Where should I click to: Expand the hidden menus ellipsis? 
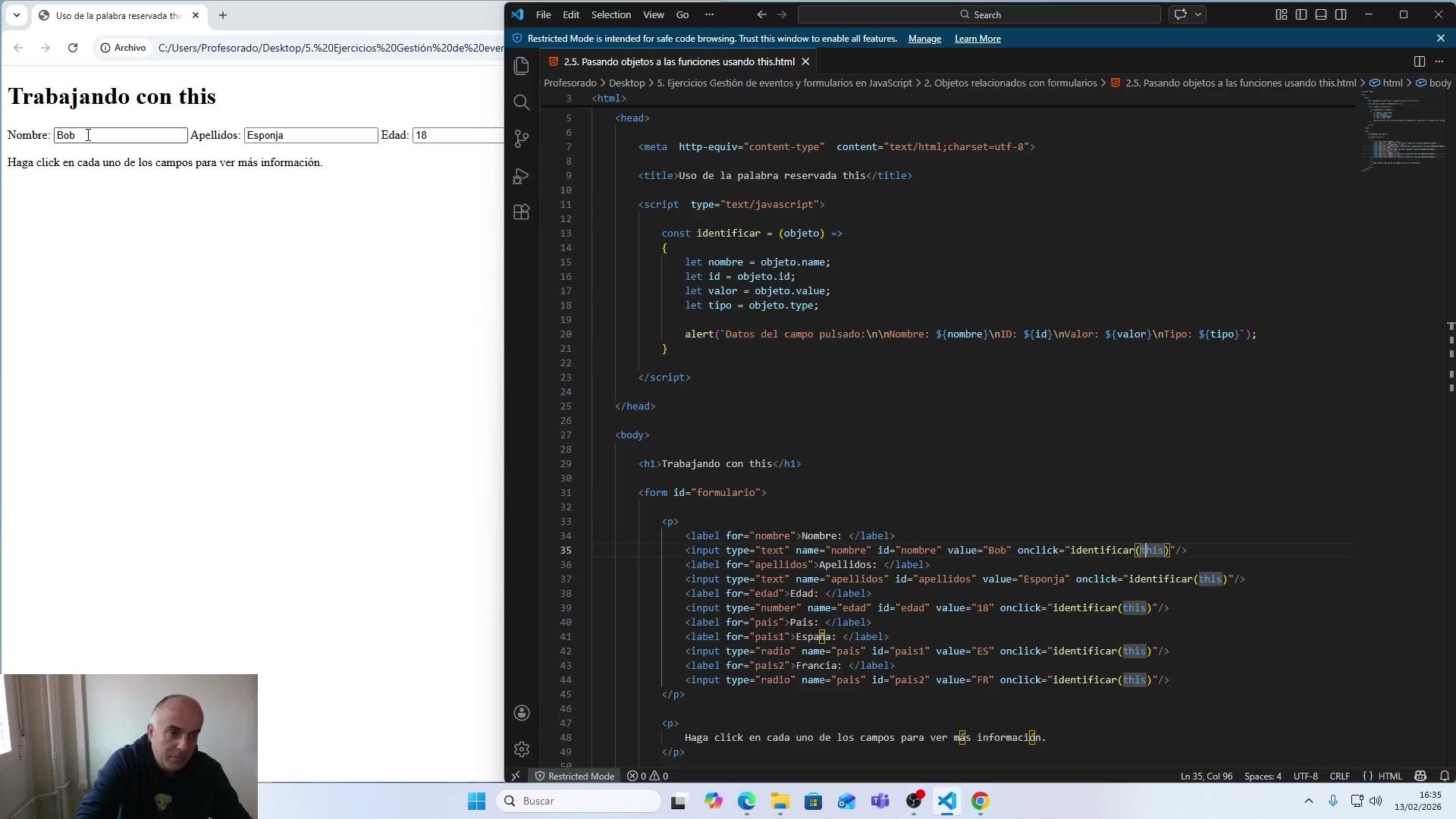tap(709, 14)
